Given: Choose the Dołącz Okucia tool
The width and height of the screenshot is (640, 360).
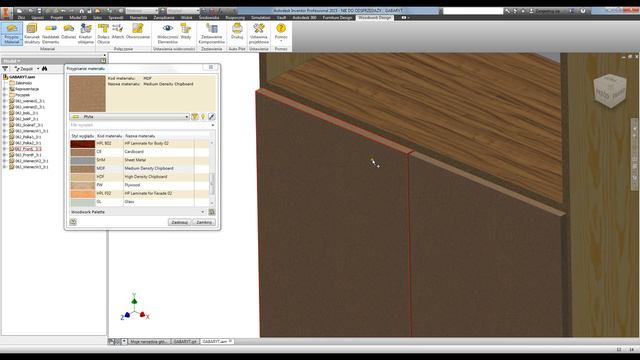Looking at the screenshot, I should tap(103, 33).
